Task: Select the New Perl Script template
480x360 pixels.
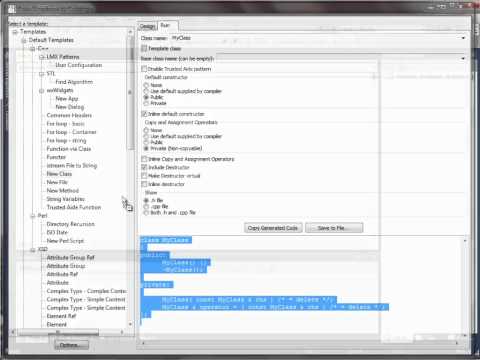Action: pos(65,241)
